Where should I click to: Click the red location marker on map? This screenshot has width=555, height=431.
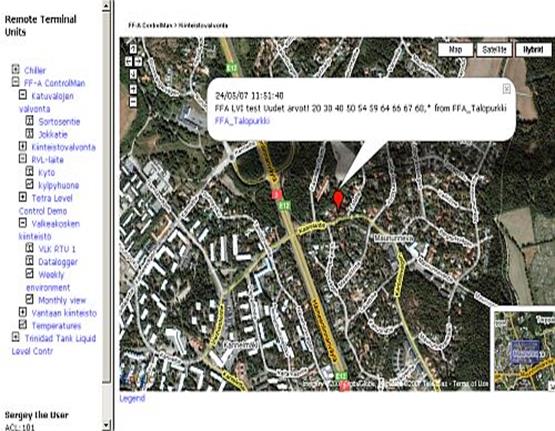[338, 199]
